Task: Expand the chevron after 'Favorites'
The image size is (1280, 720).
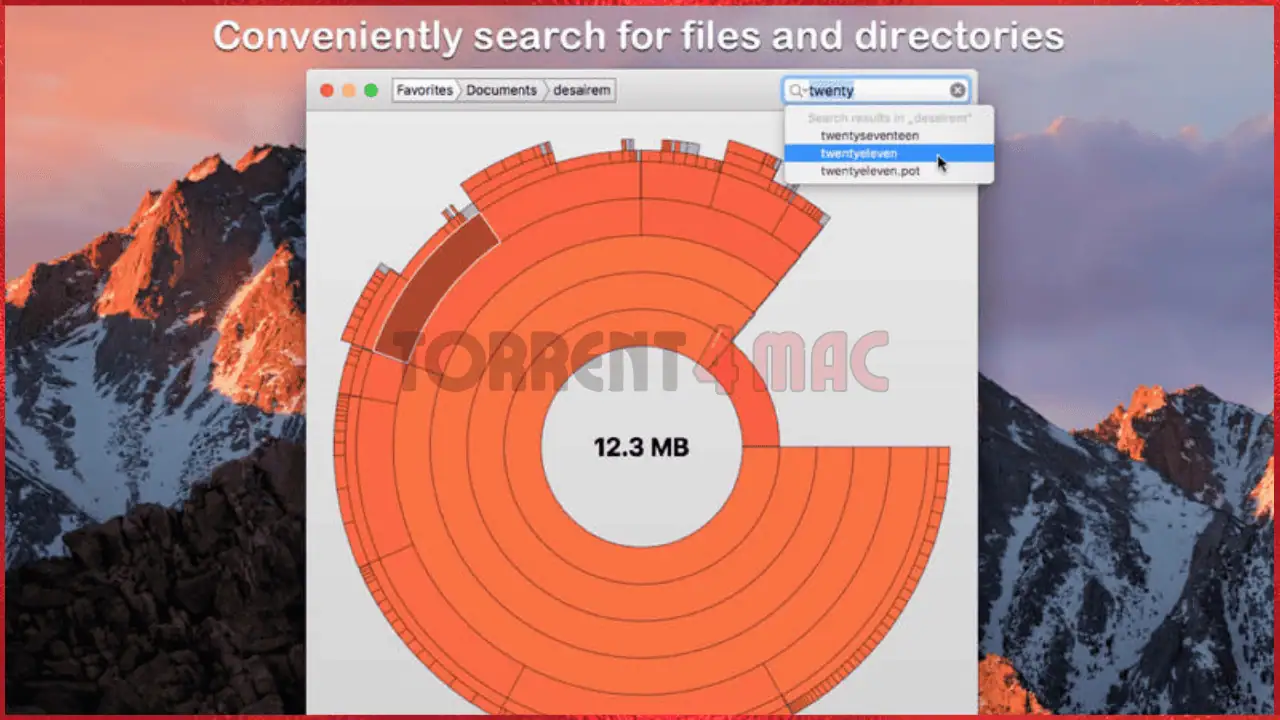Action: click(x=459, y=90)
